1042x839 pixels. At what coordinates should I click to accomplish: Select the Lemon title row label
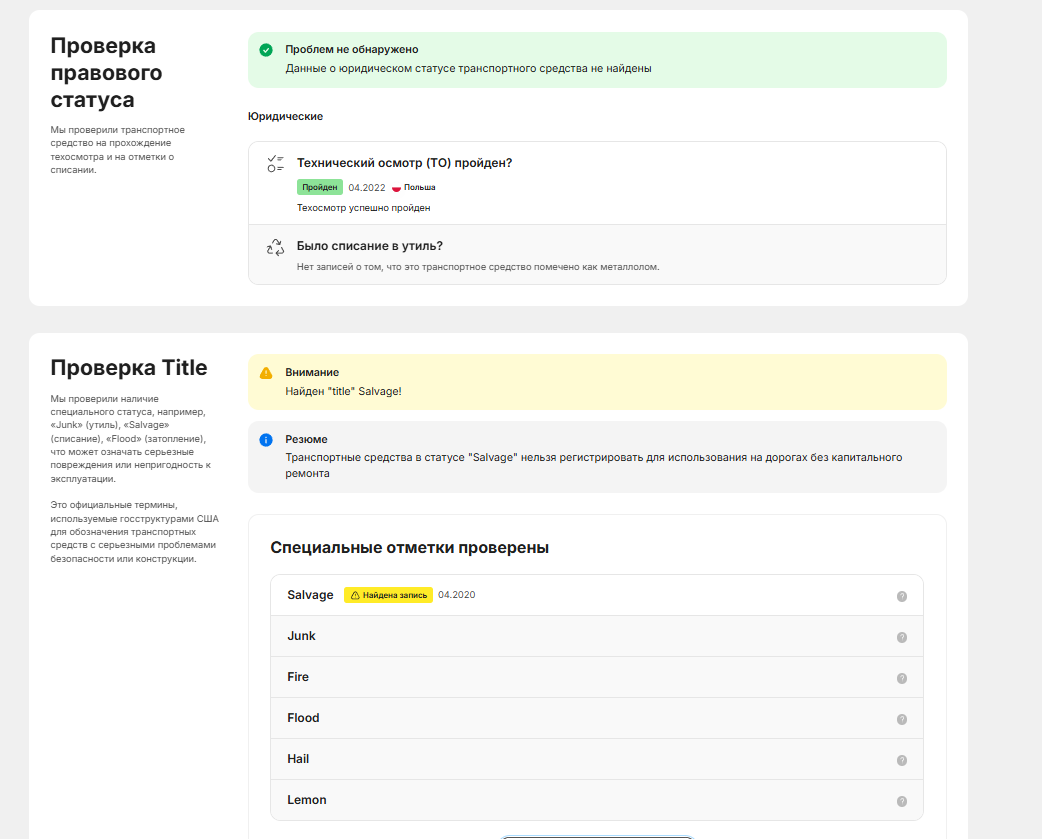306,800
